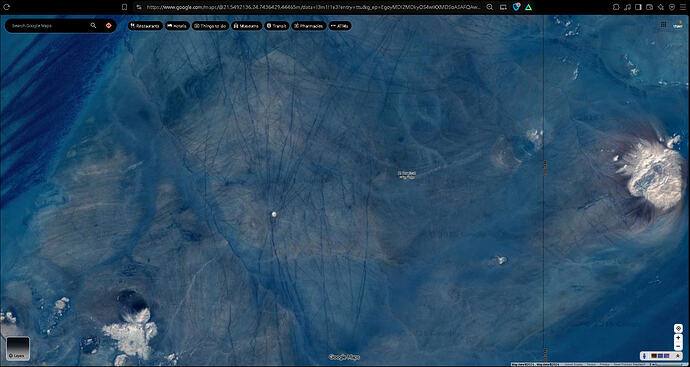690x367 pixels.
Task: Select the ATMs category chip
Action: tap(340, 26)
